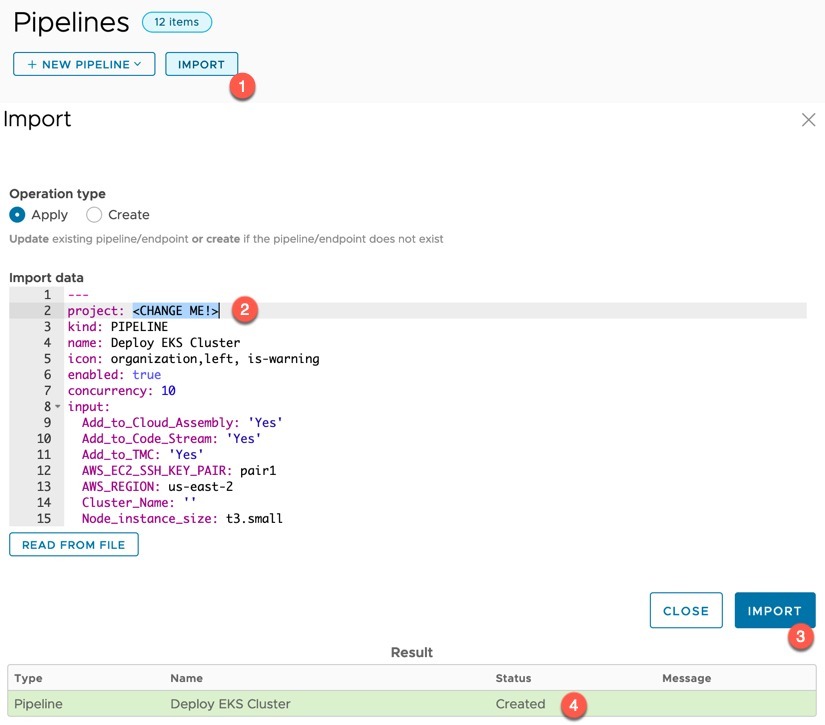
Task: Click the Type column header in Result table
Action: [28, 678]
